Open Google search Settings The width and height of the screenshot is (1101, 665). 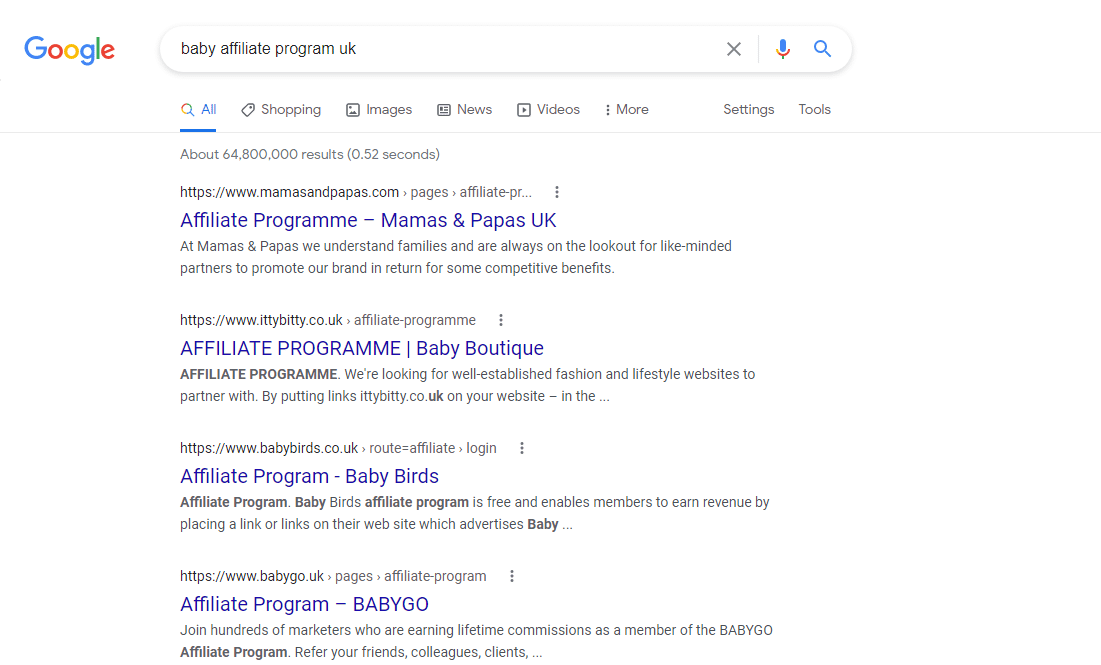(x=748, y=109)
